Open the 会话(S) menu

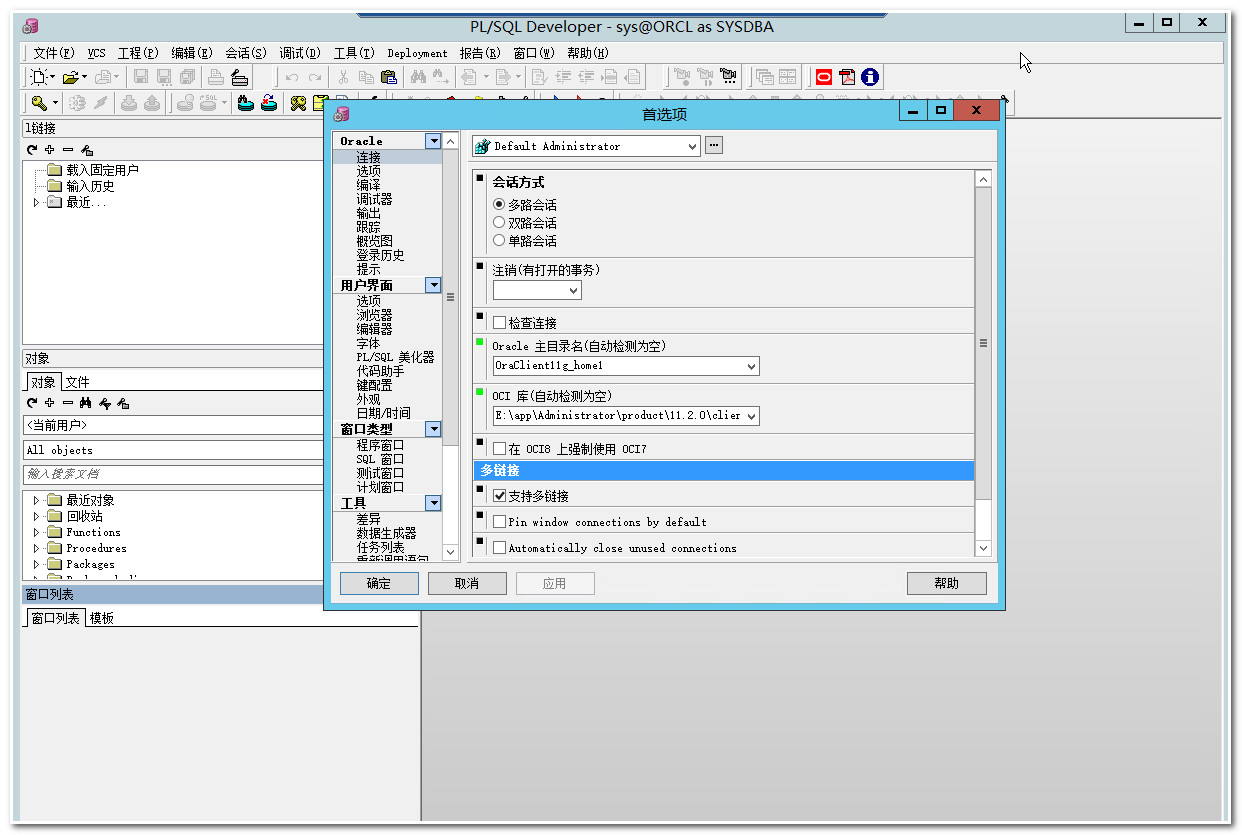(x=245, y=53)
